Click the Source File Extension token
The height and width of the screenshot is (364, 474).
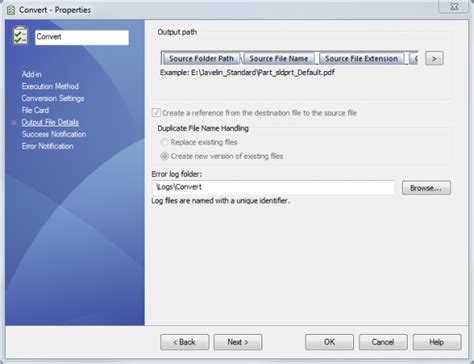tap(361, 58)
